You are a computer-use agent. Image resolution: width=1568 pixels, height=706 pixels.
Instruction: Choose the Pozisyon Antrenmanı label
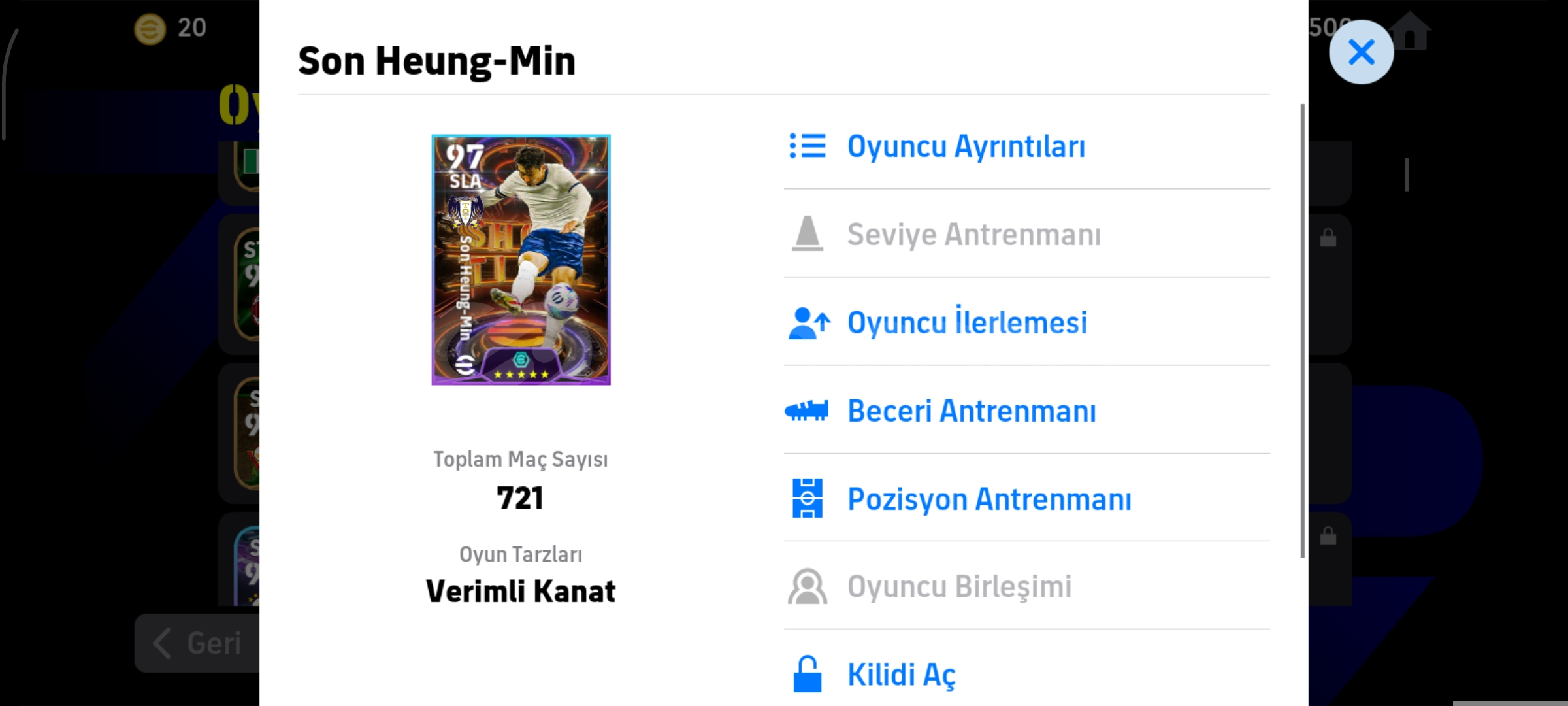(x=989, y=499)
